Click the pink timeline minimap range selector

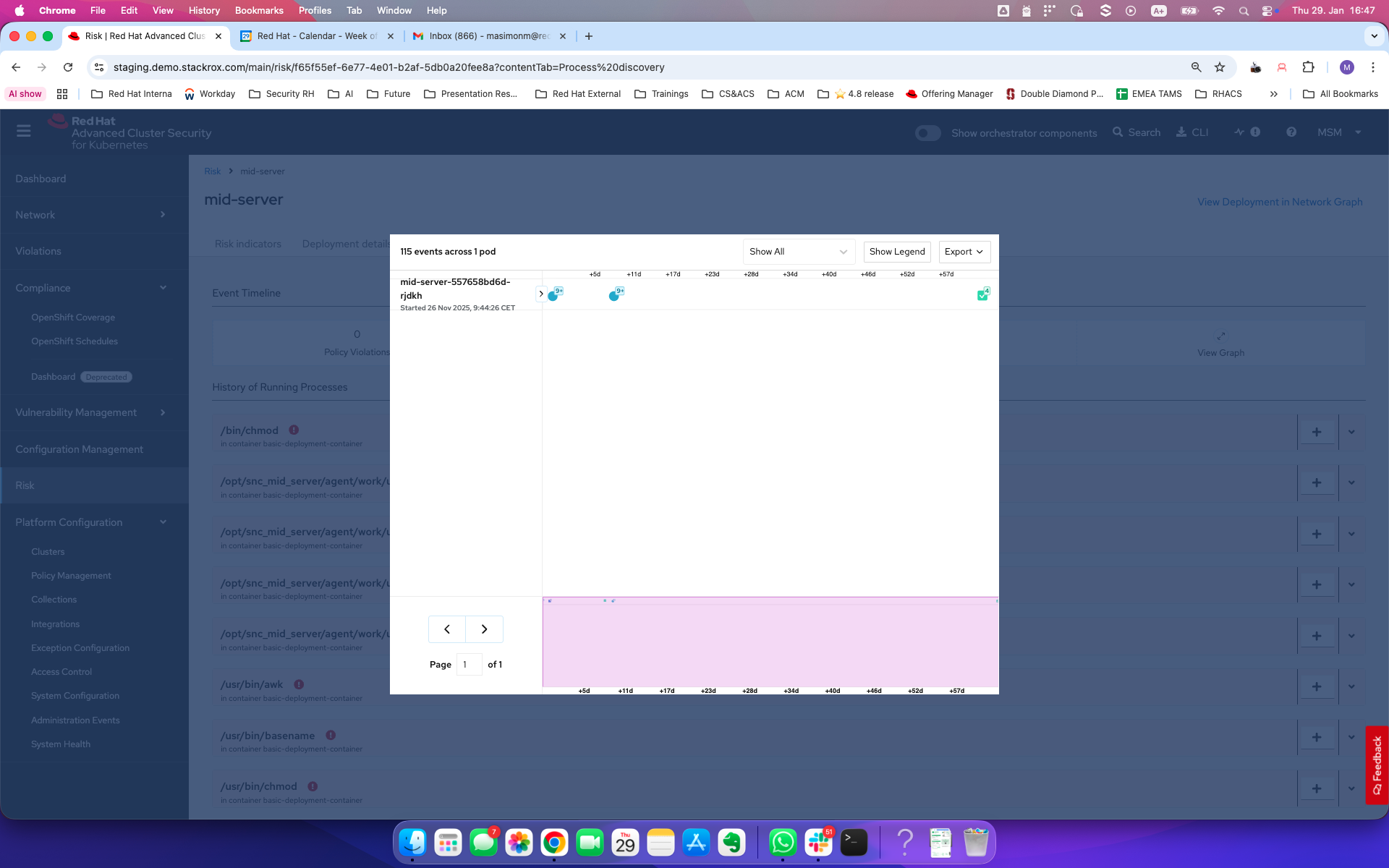click(x=770, y=642)
